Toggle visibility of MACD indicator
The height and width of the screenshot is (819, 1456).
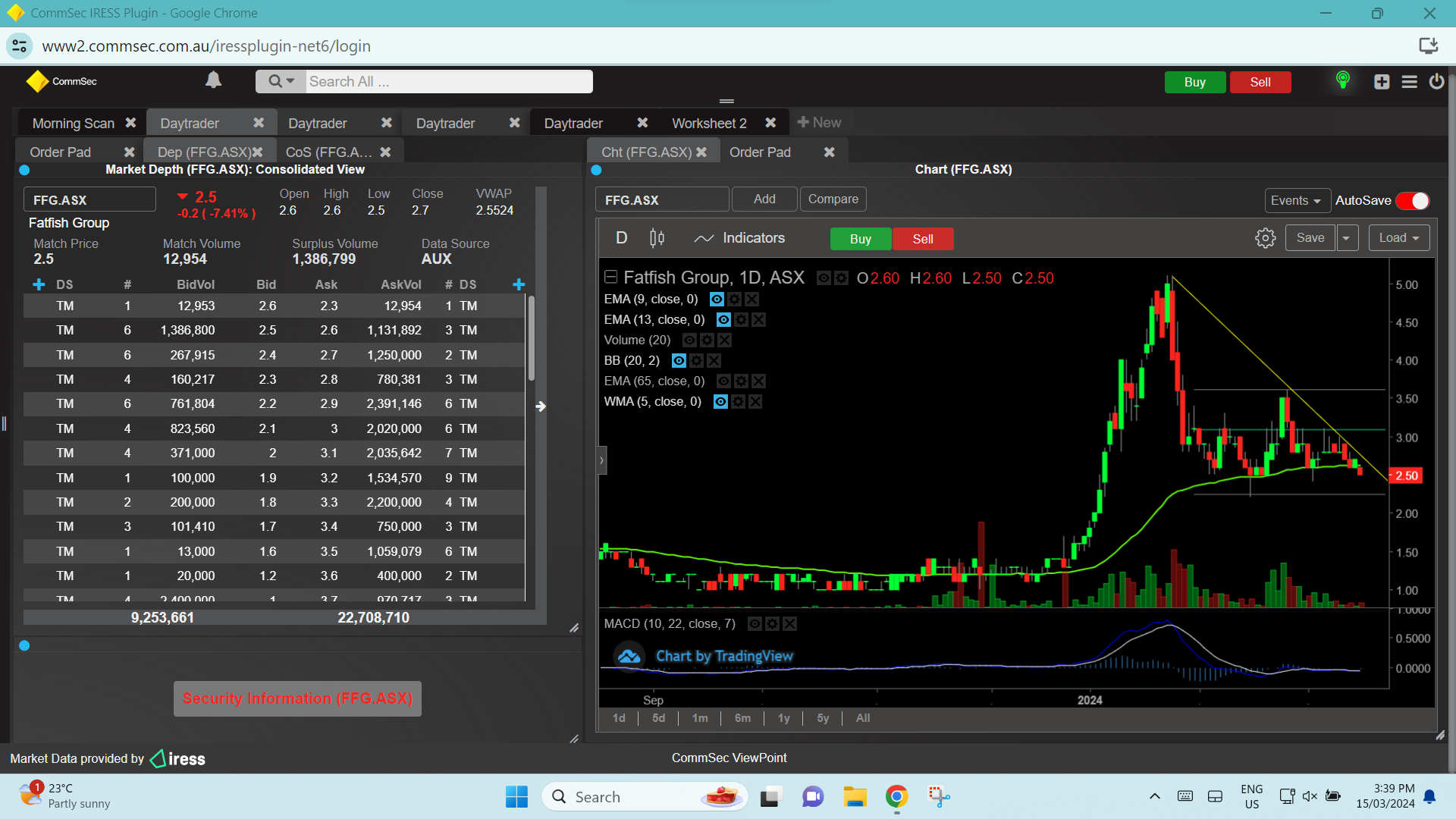point(755,624)
